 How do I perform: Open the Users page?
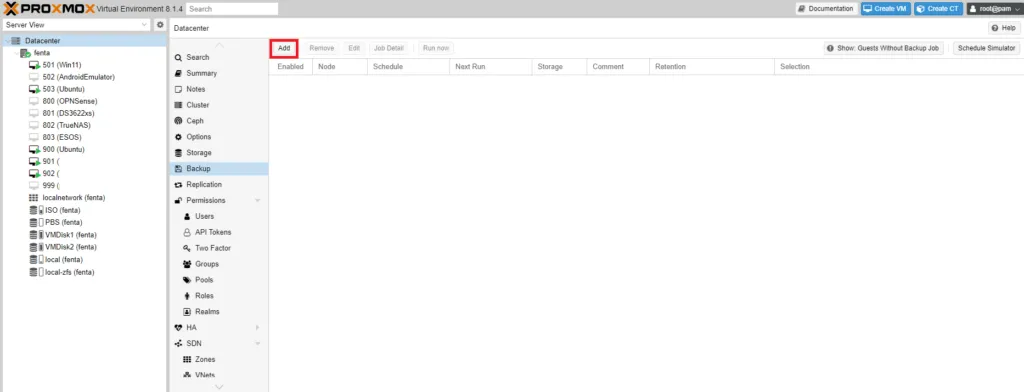click(219, 216)
